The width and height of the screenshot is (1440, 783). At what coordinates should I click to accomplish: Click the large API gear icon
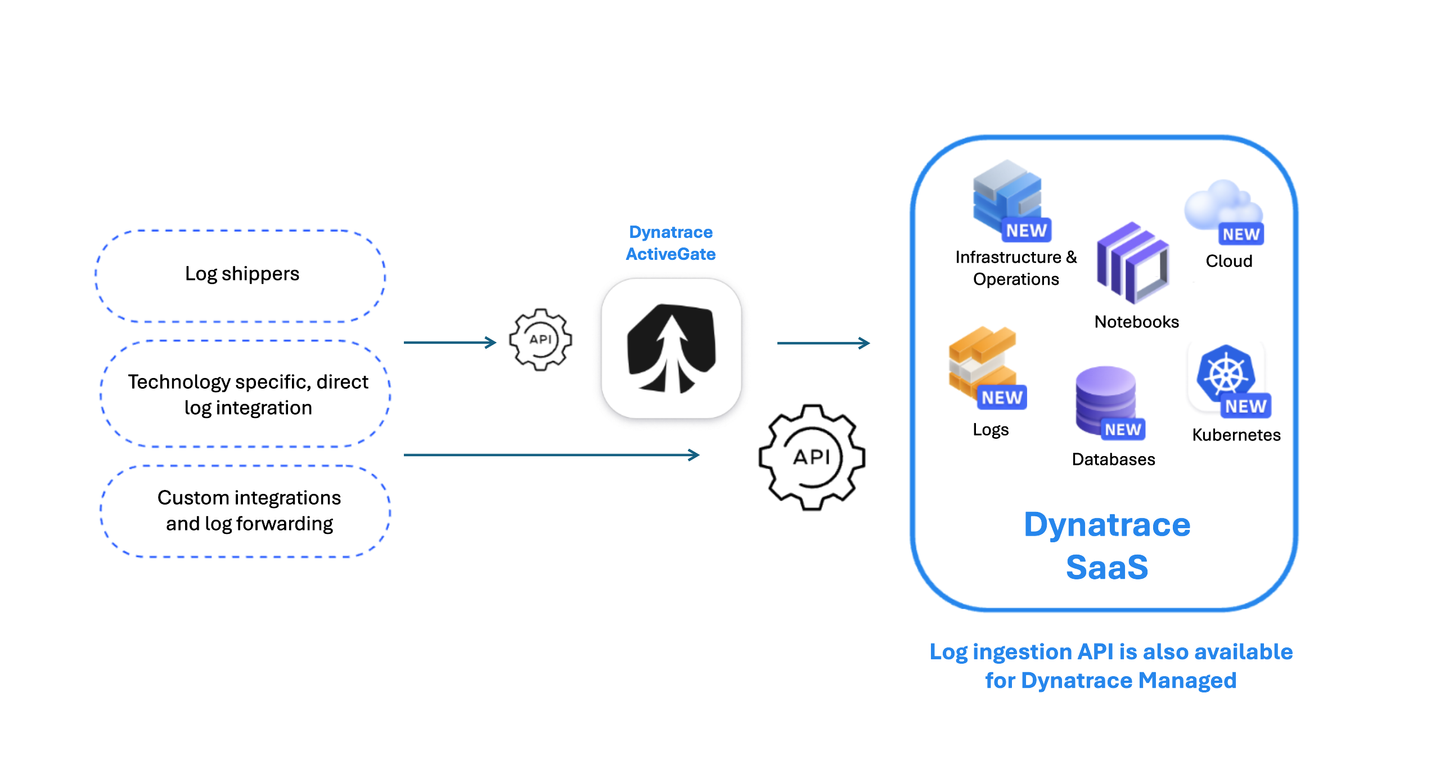pyautogui.click(x=811, y=457)
